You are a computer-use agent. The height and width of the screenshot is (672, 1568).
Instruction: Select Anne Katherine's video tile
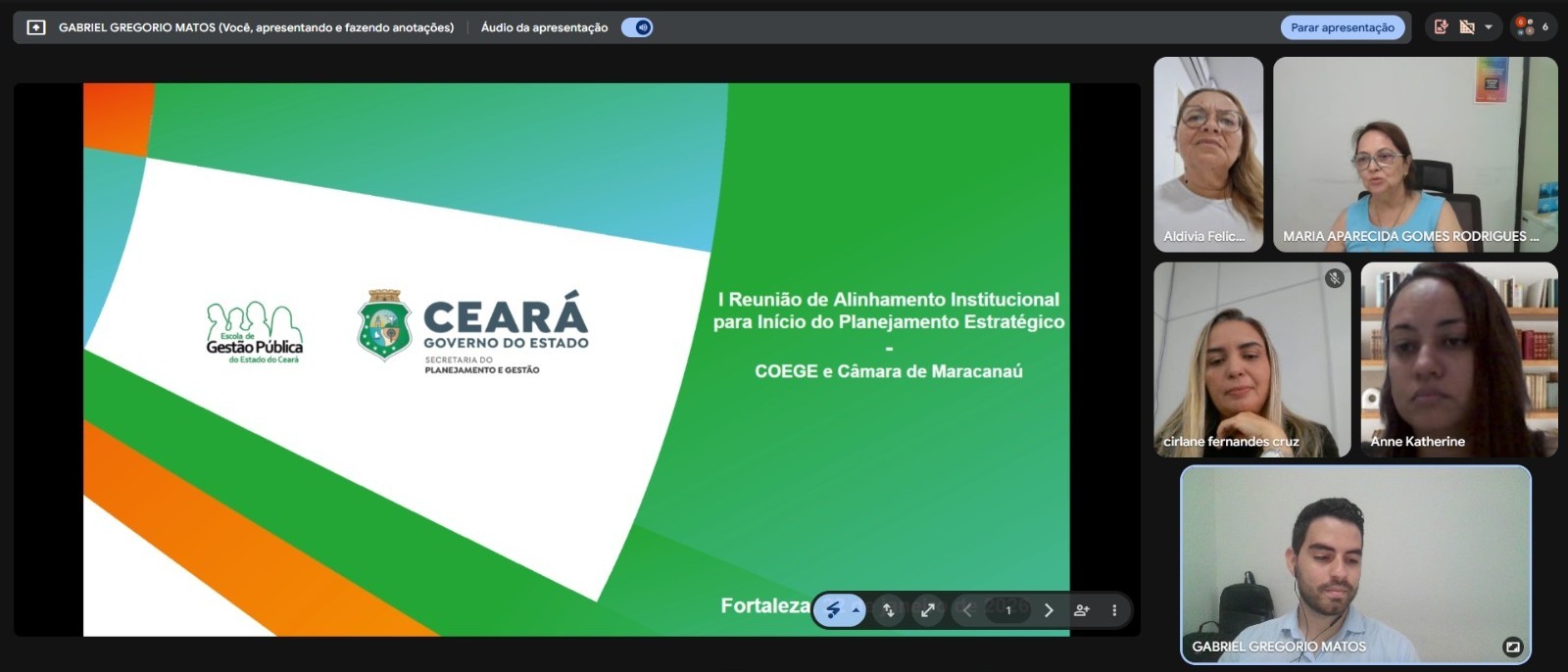(1458, 359)
